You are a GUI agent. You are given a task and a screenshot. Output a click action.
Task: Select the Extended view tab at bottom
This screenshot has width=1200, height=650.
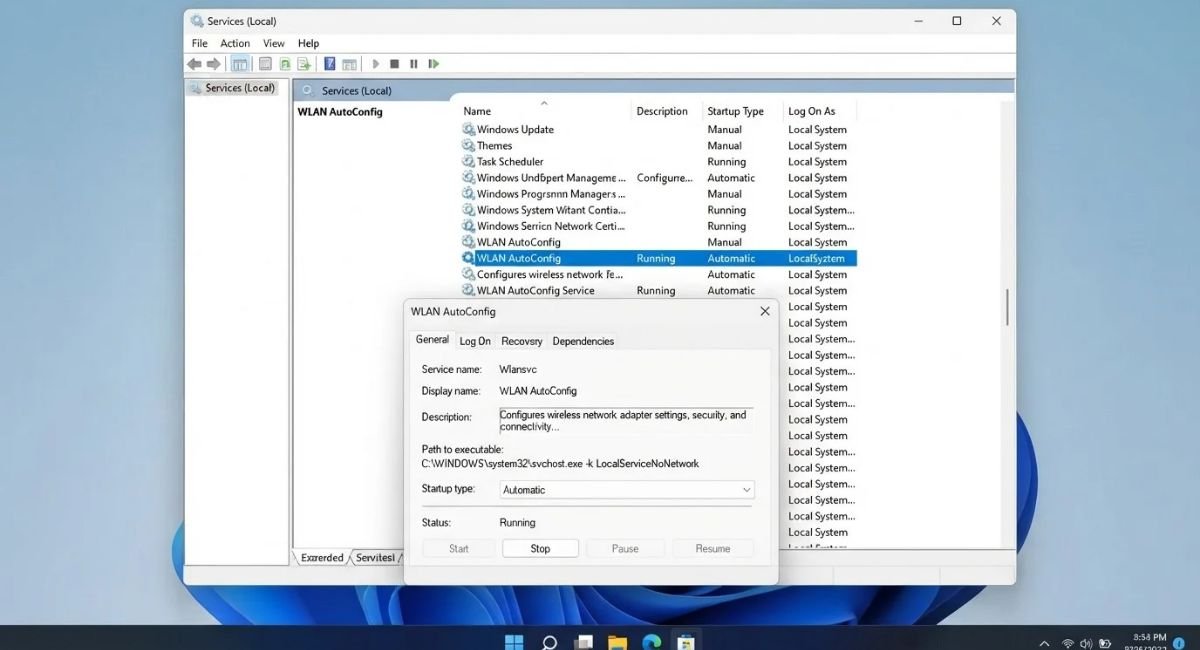322,558
